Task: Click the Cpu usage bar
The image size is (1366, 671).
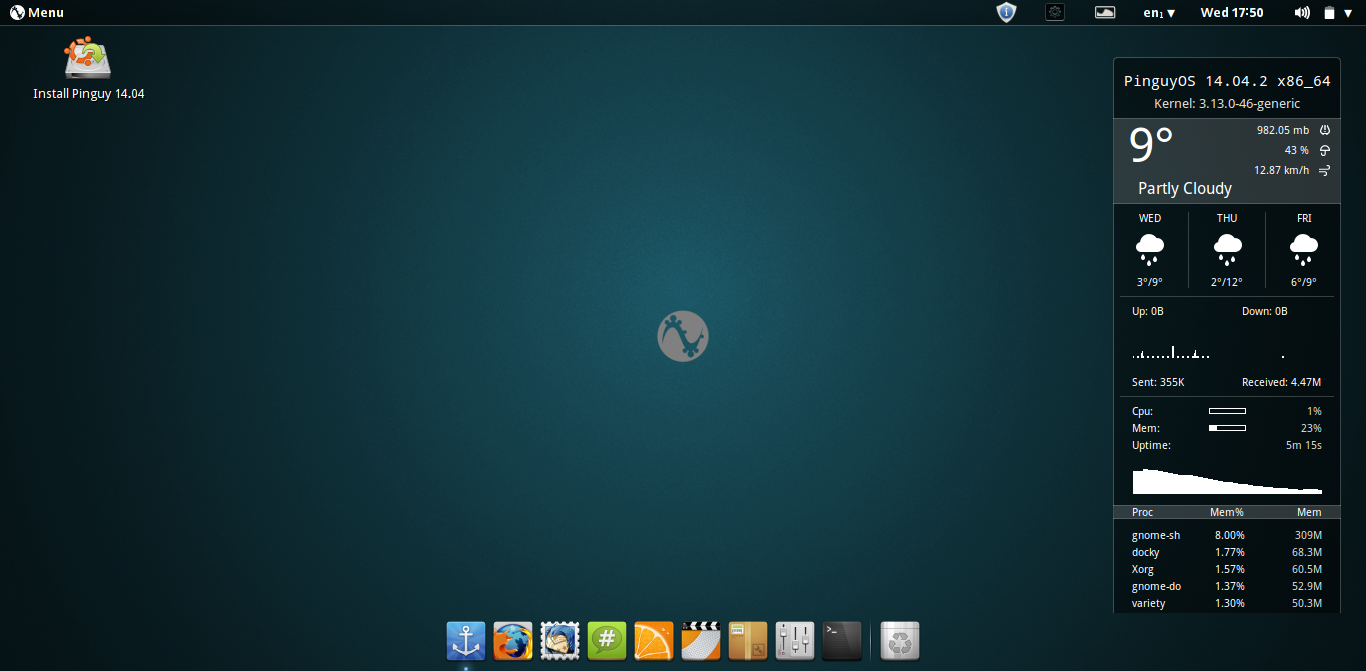Action: coord(1227,411)
